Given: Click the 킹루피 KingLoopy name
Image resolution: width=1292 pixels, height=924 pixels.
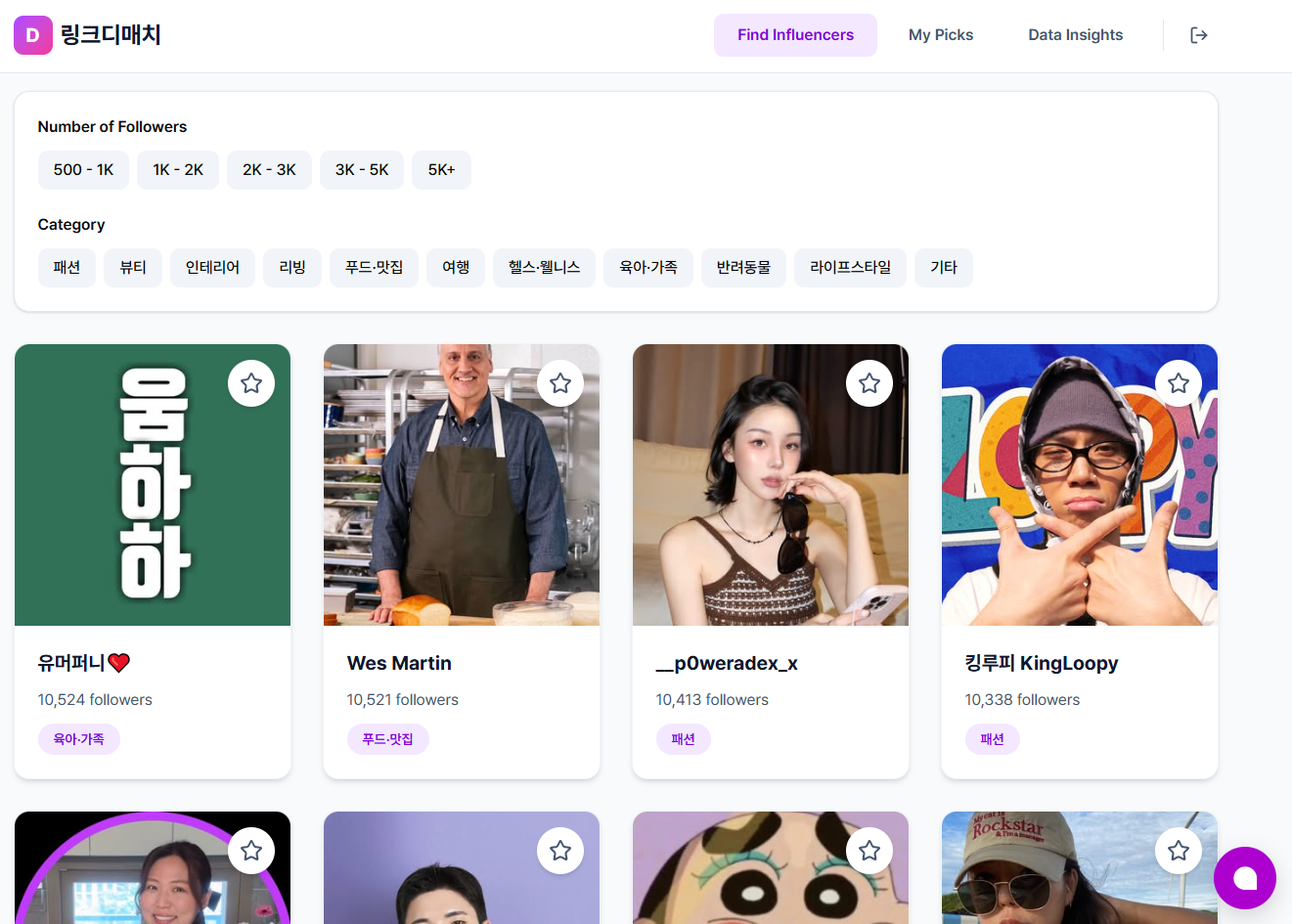Looking at the screenshot, I should (x=1042, y=663).
